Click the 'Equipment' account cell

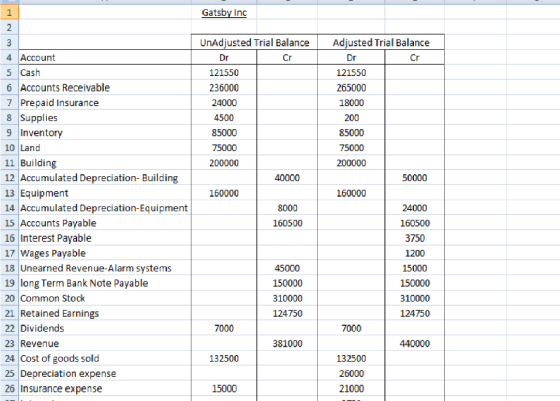click(x=105, y=193)
